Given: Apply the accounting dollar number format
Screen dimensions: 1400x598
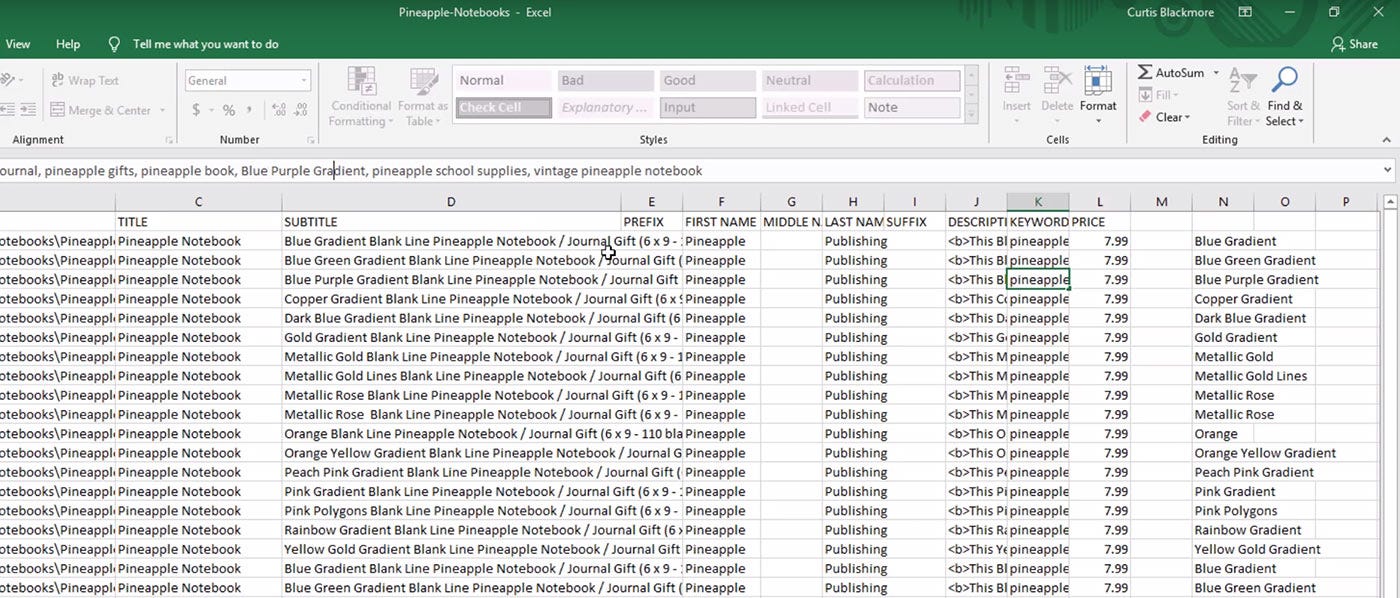Looking at the screenshot, I should (196, 110).
